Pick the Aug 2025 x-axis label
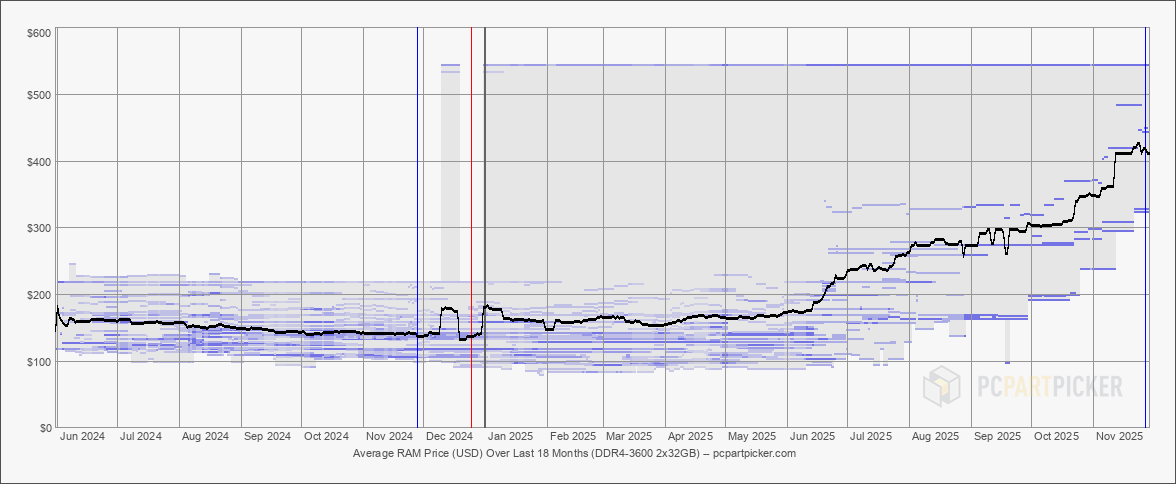The height and width of the screenshot is (484, 1176). pos(936,437)
